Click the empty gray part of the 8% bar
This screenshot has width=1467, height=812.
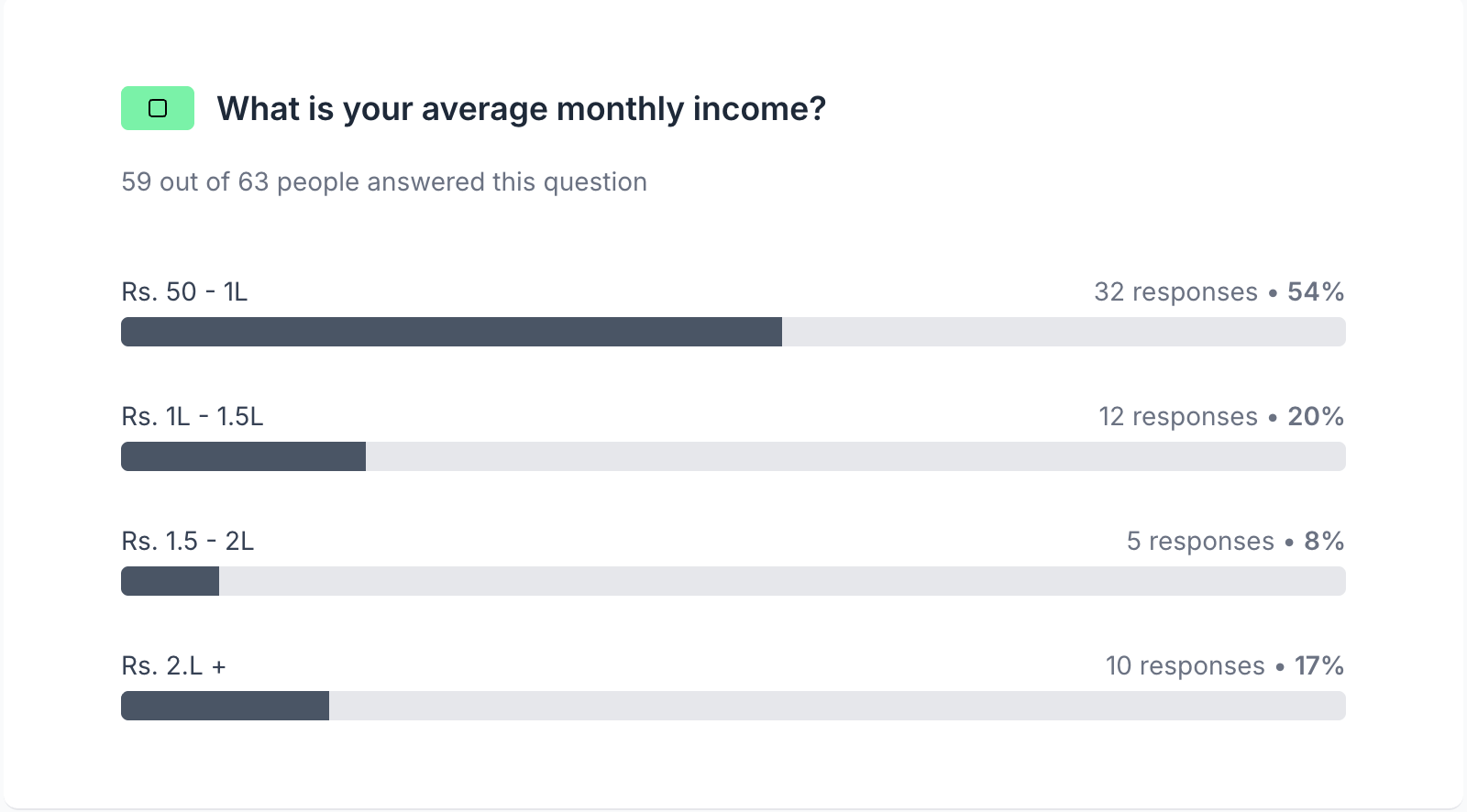tap(779, 581)
